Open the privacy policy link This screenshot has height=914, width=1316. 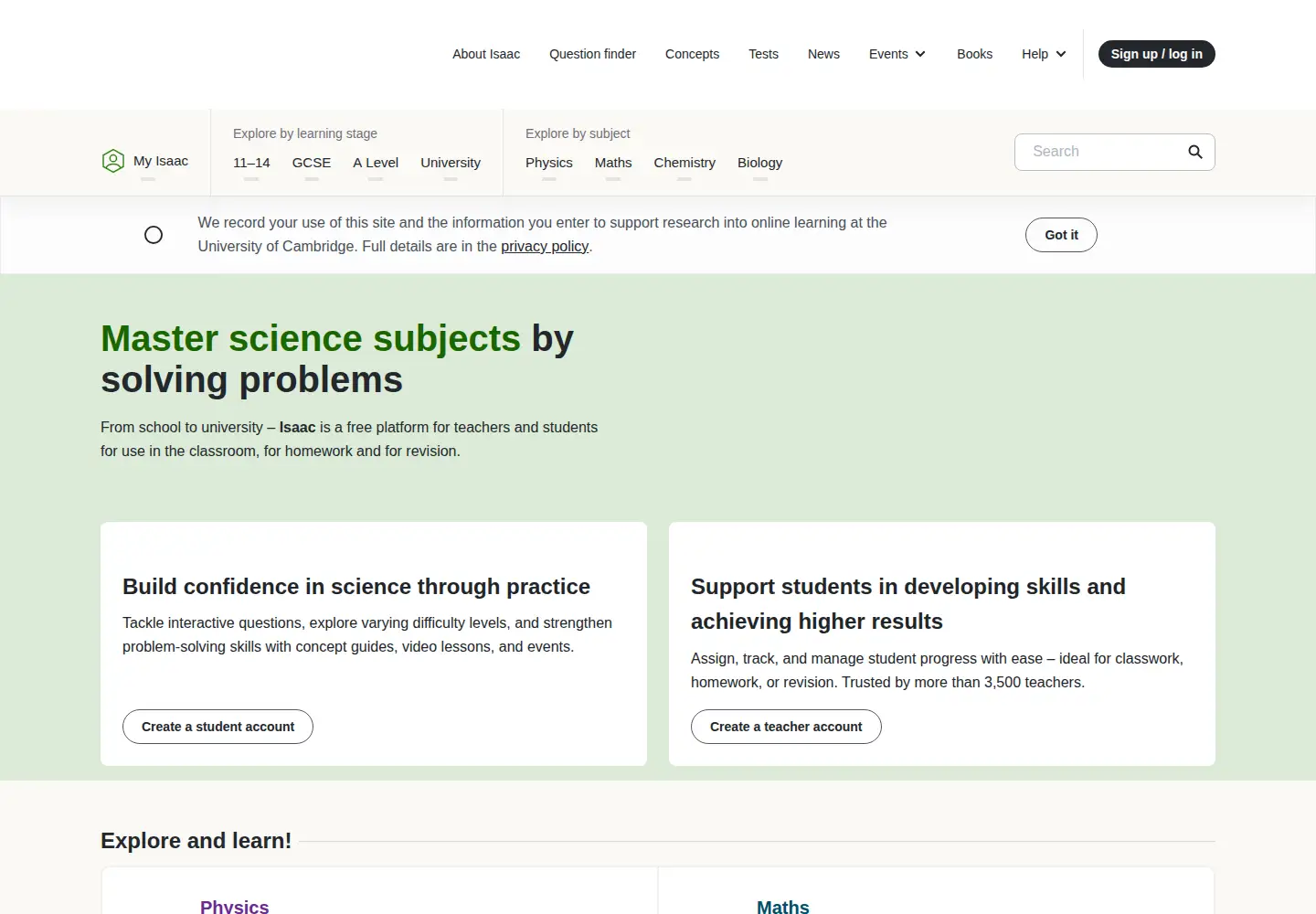pos(545,247)
